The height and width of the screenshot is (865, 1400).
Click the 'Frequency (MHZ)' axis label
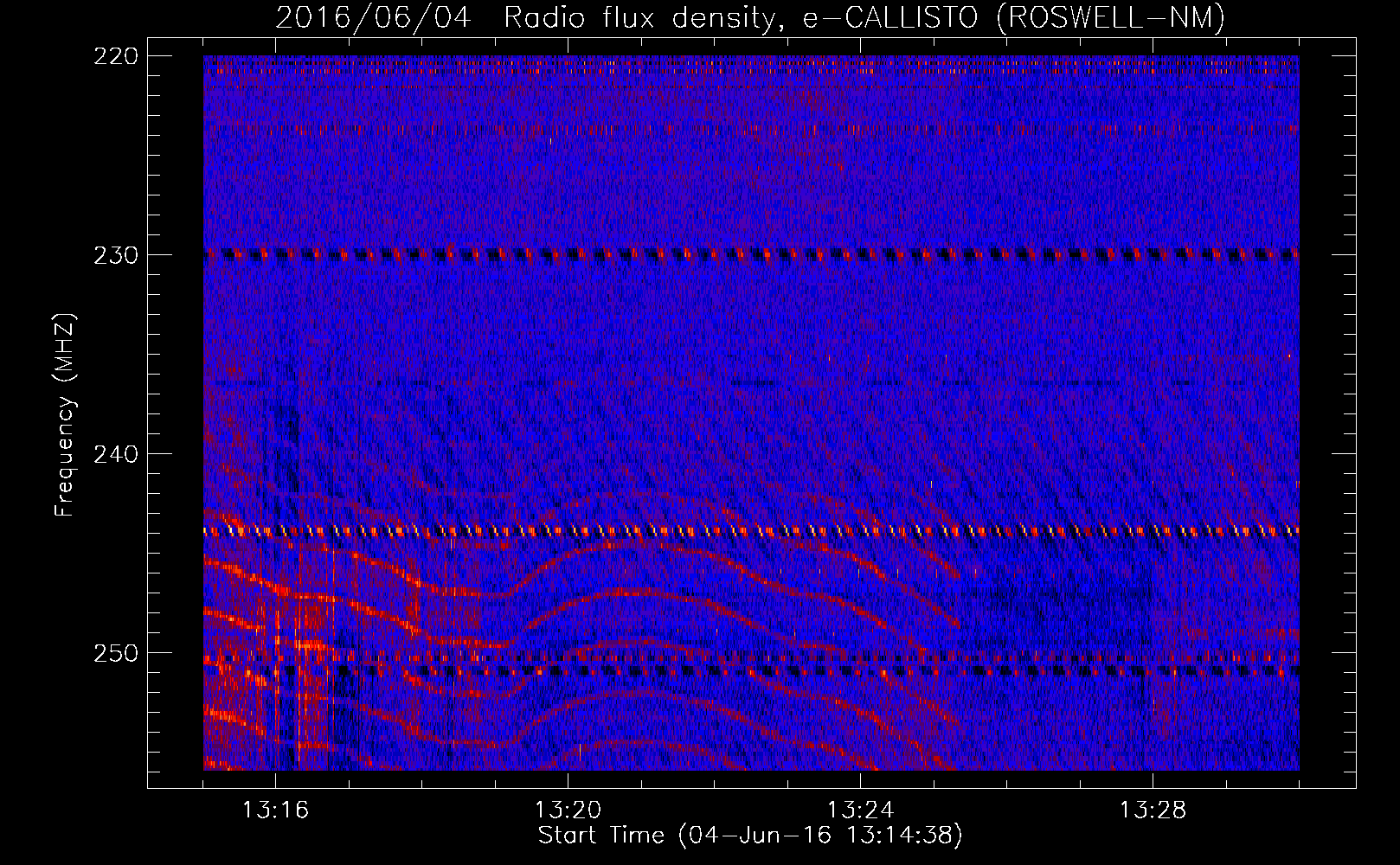(65, 415)
